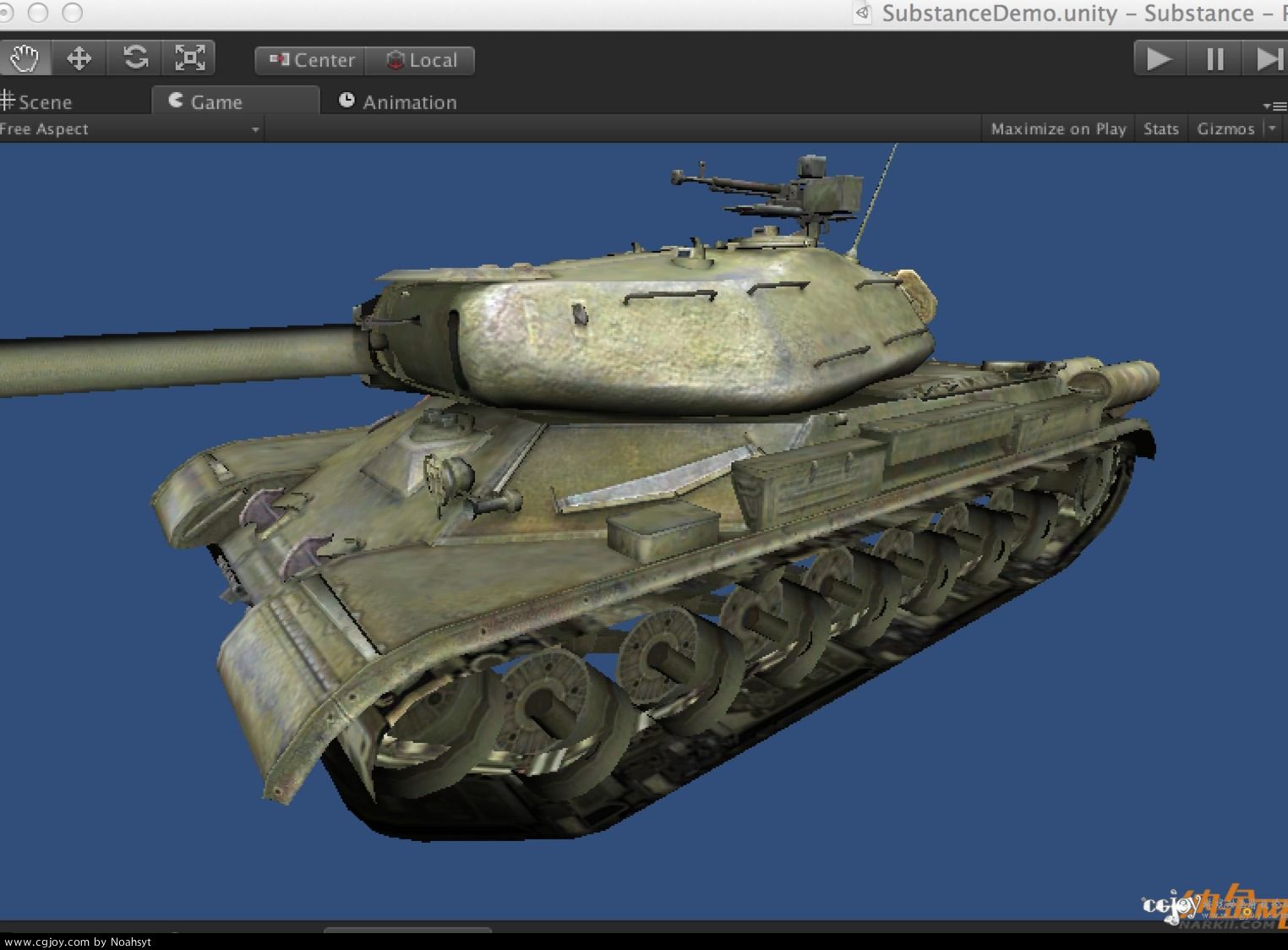Viewport: 1288px width, 950px height.
Task: Select the Move (translate) tool
Action: (x=79, y=58)
